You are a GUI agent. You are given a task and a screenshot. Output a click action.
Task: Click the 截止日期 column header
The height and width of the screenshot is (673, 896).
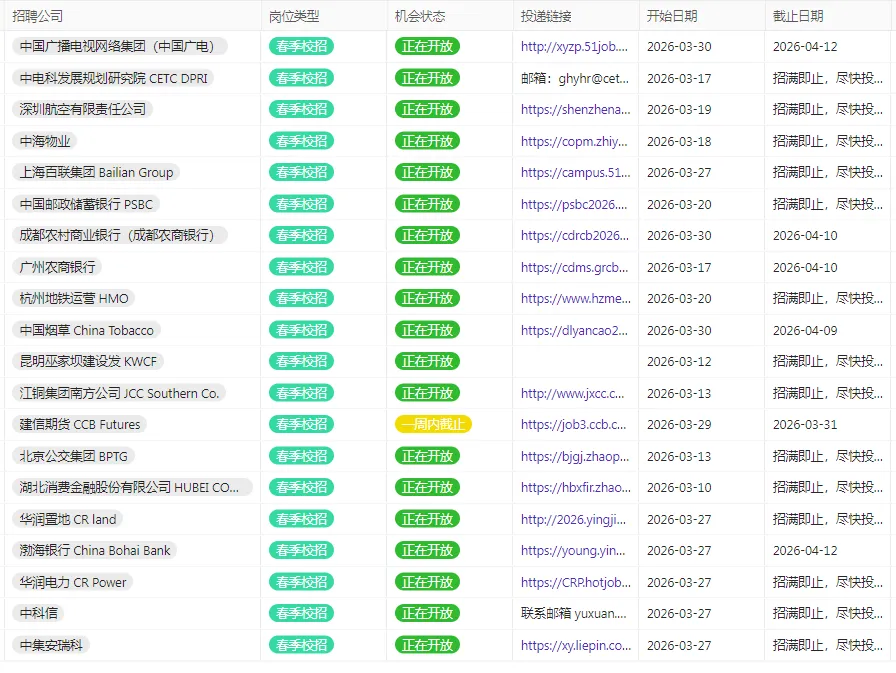tap(798, 16)
